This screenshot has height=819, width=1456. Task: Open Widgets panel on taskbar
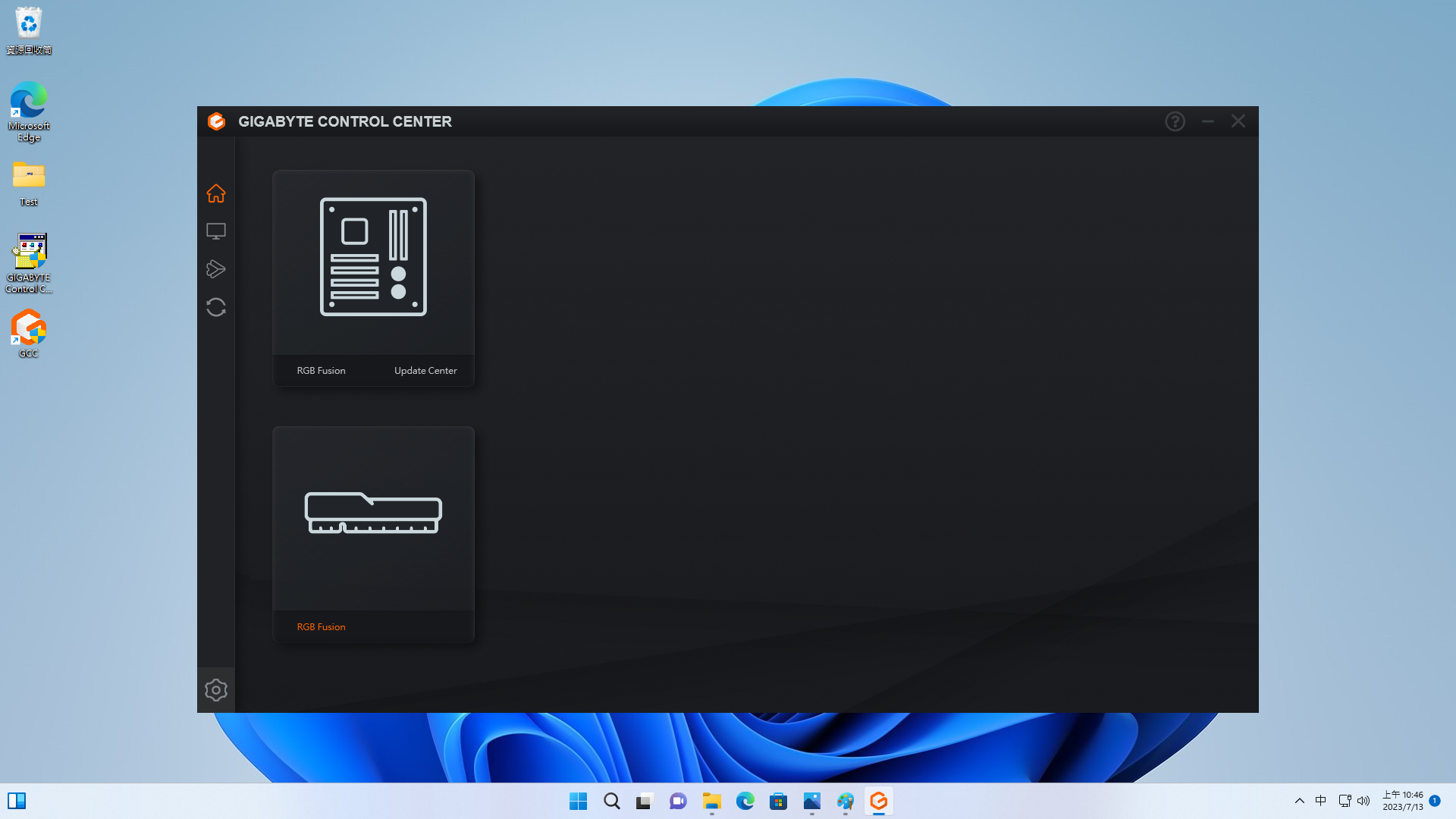pyautogui.click(x=17, y=802)
